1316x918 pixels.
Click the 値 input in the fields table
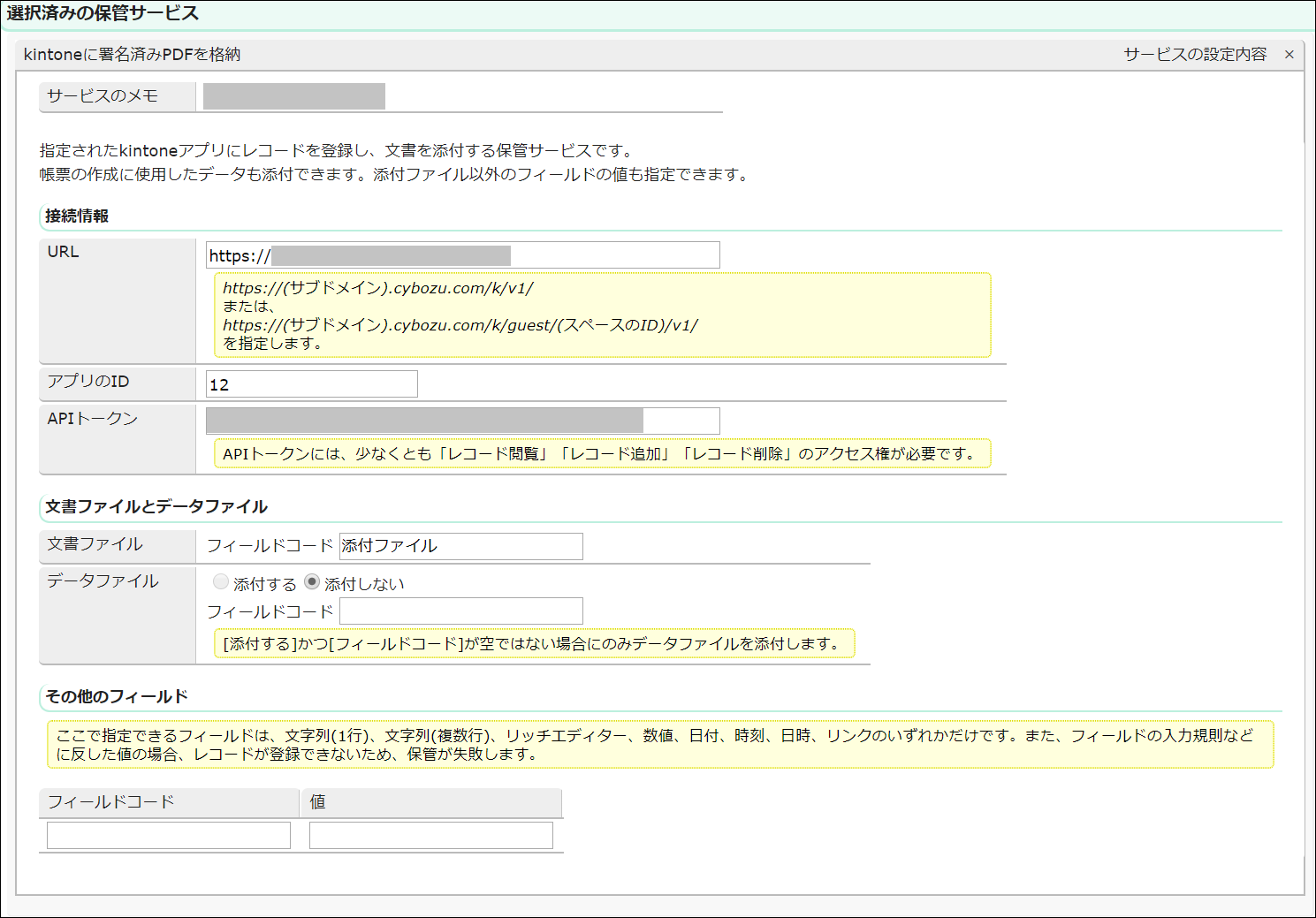pyautogui.click(x=430, y=835)
